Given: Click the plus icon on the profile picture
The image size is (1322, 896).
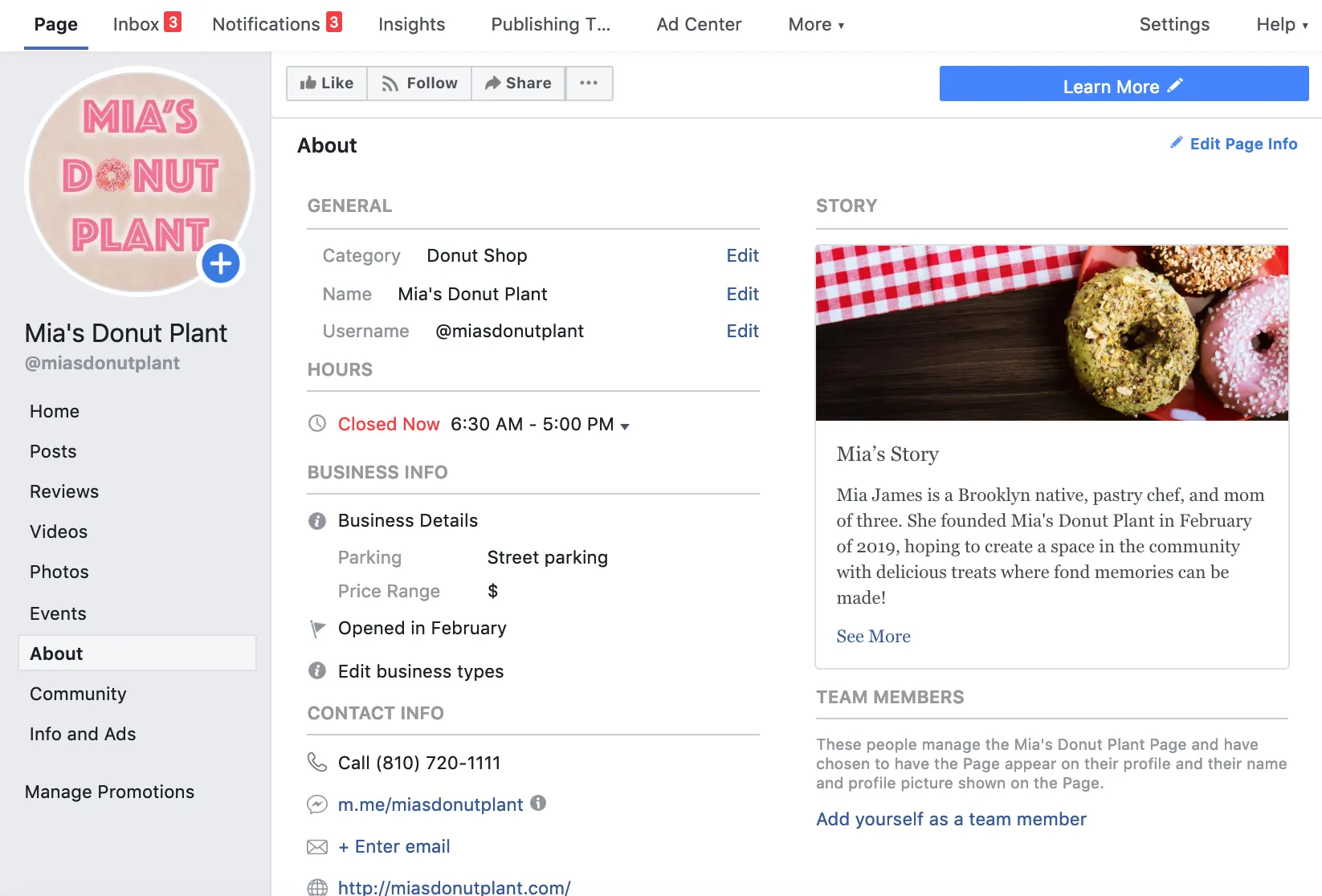Looking at the screenshot, I should tap(220, 263).
